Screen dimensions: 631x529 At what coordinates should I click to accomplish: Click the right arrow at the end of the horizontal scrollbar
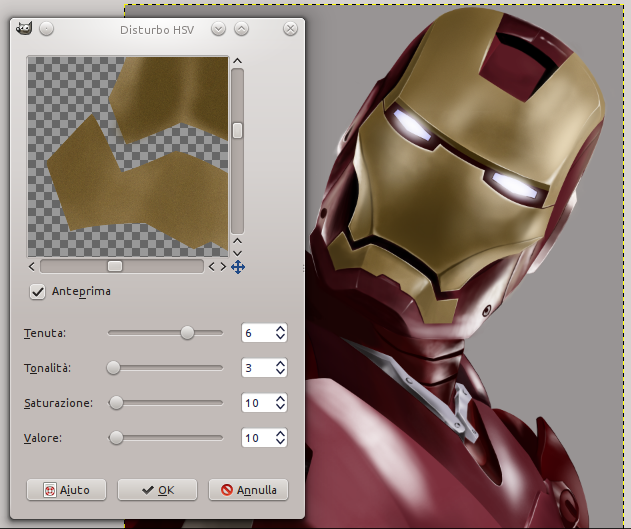click(x=223, y=267)
